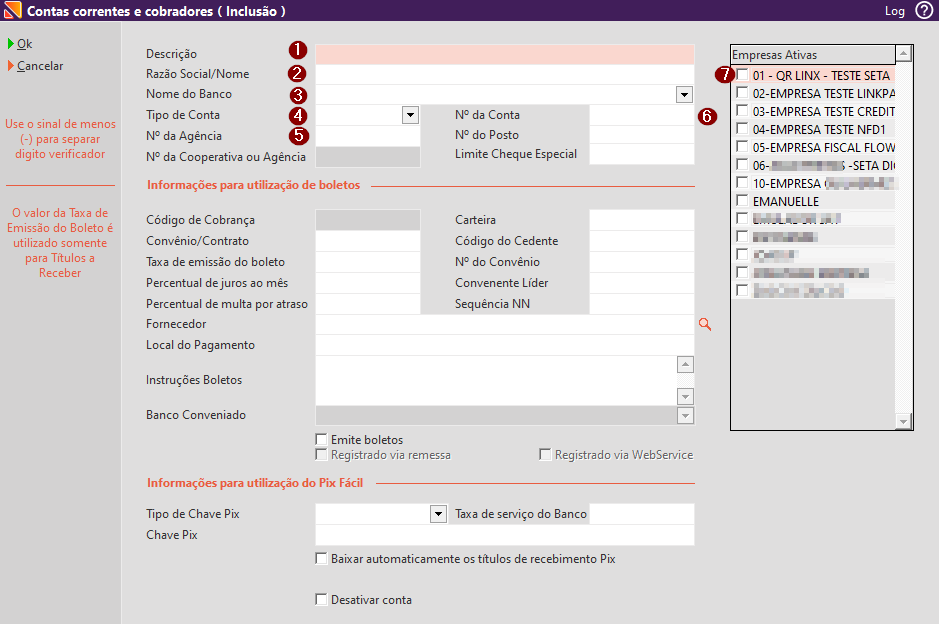The width and height of the screenshot is (940, 624).
Task: Toggle the Registrado via WebService checkbox
Action: pos(545,455)
